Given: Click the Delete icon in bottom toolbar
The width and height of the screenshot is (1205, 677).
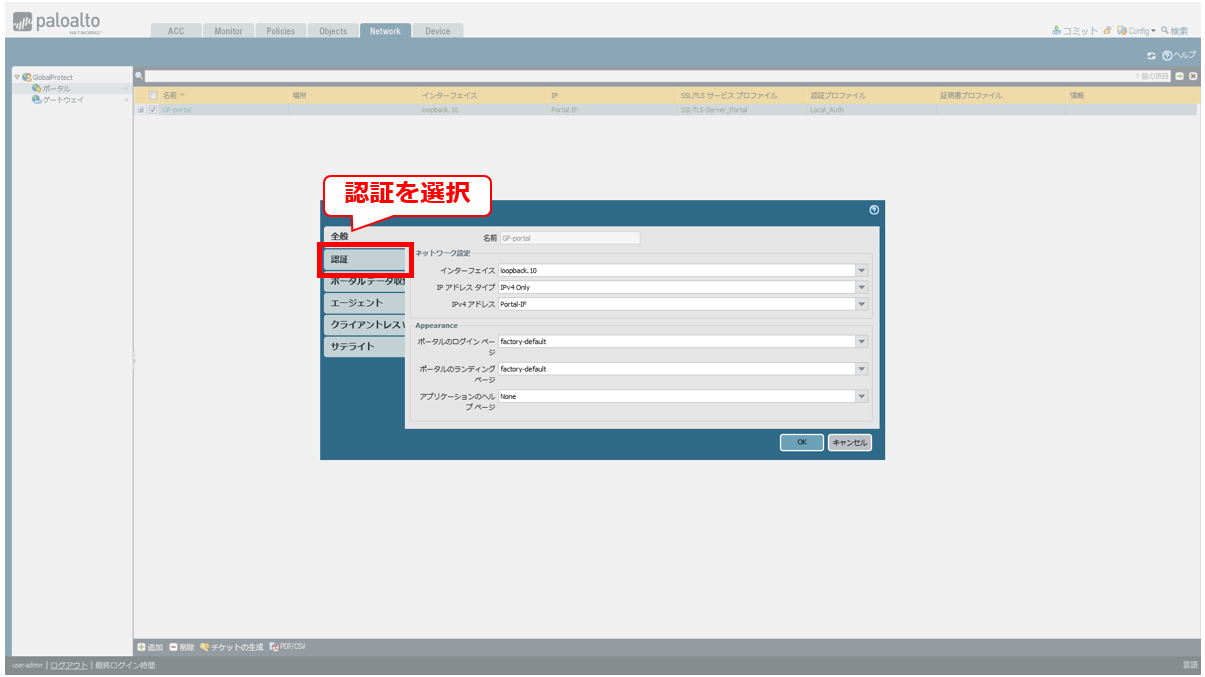Looking at the screenshot, I should point(174,647).
